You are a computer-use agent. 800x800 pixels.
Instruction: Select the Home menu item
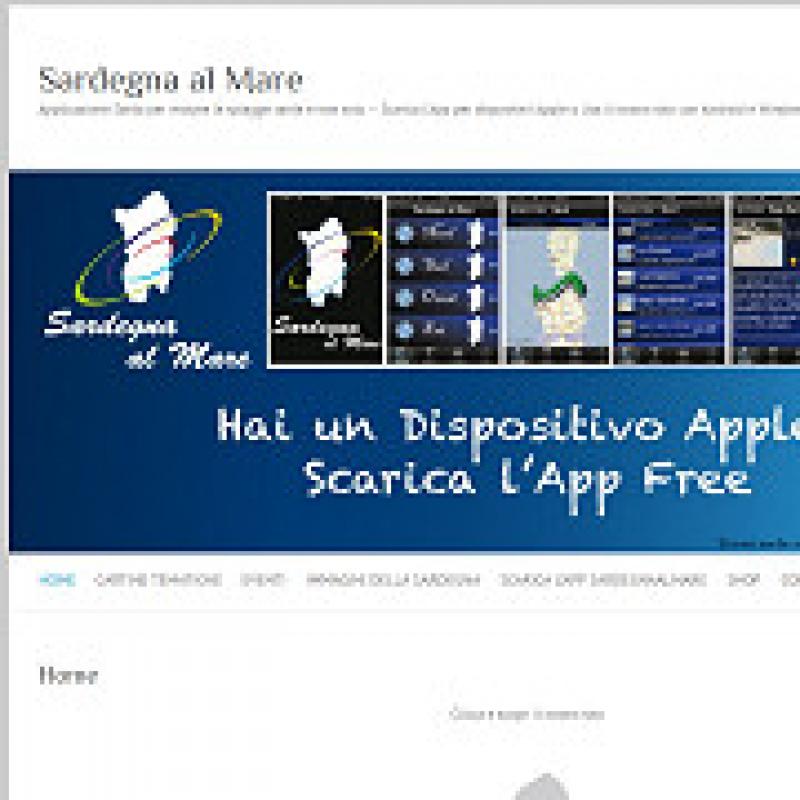coord(57,580)
